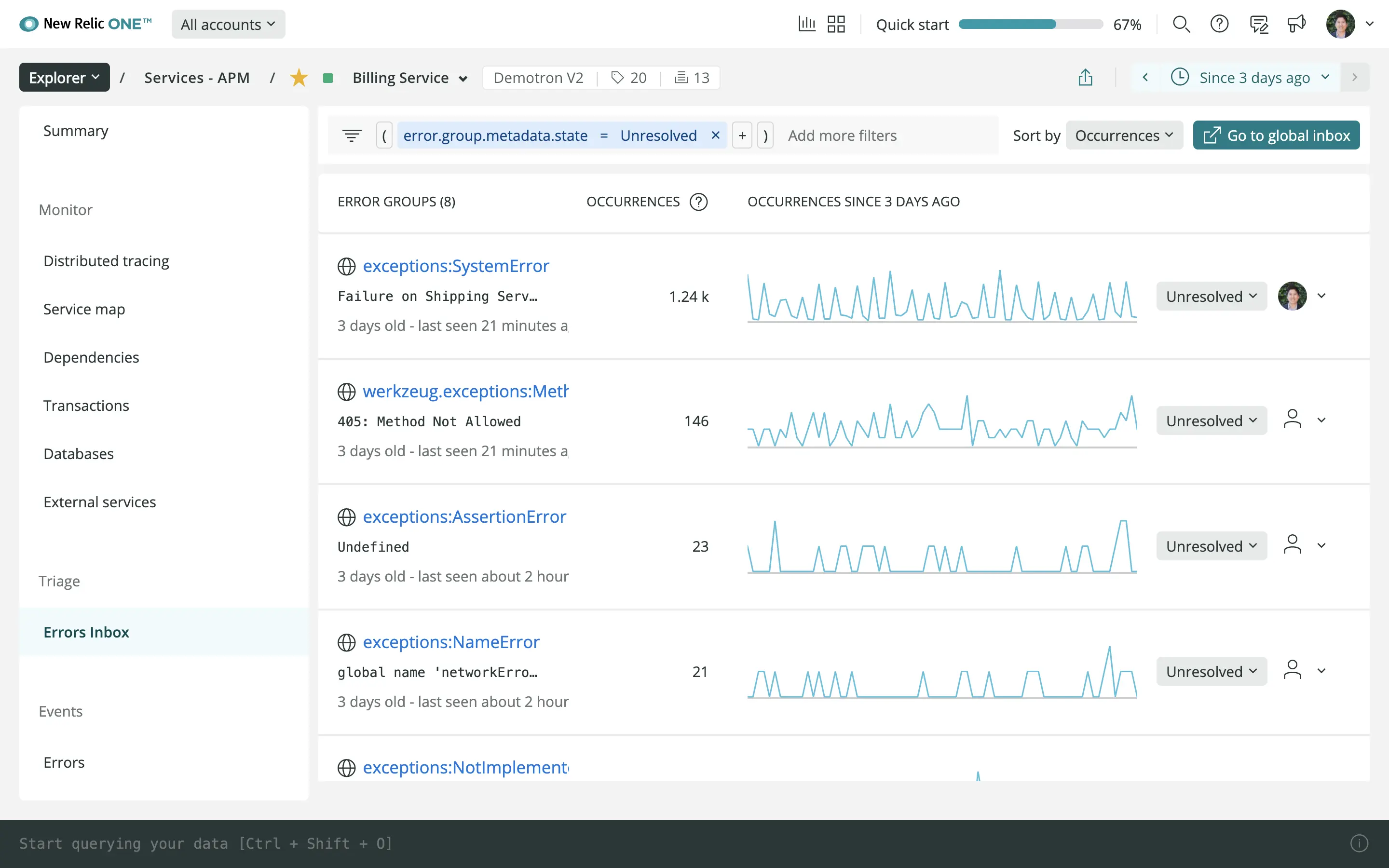Click the Quick start progress bar
Screen dimensions: 1389x868
point(1031,24)
